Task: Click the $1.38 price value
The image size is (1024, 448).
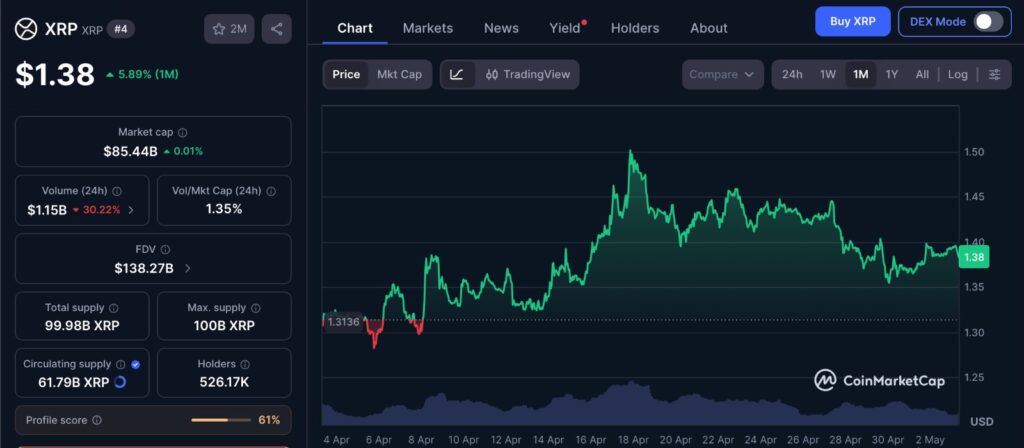Action: pyautogui.click(x=55, y=74)
